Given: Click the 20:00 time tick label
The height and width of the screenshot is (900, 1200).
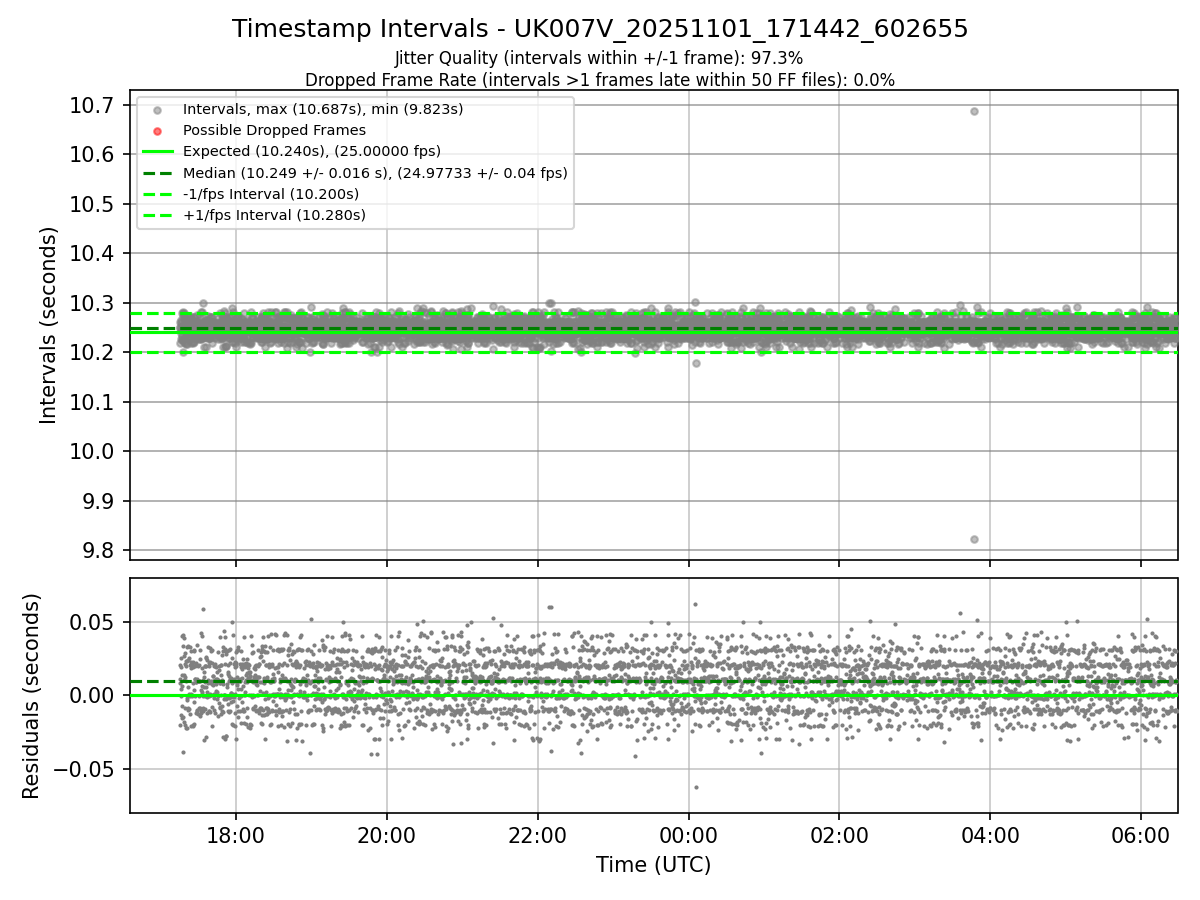Looking at the screenshot, I should pyautogui.click(x=387, y=834).
